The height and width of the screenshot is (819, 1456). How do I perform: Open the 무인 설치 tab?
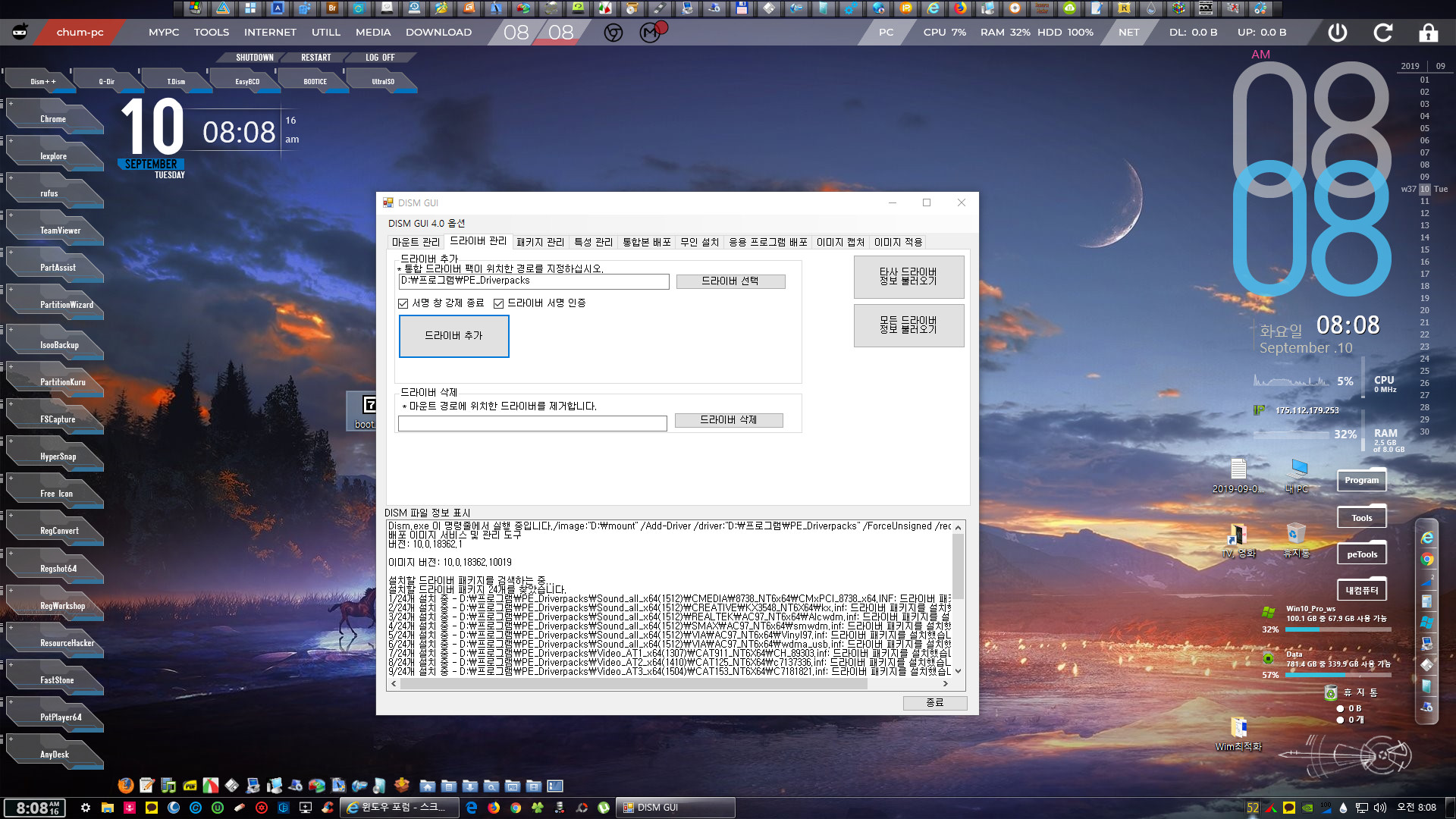click(x=699, y=242)
